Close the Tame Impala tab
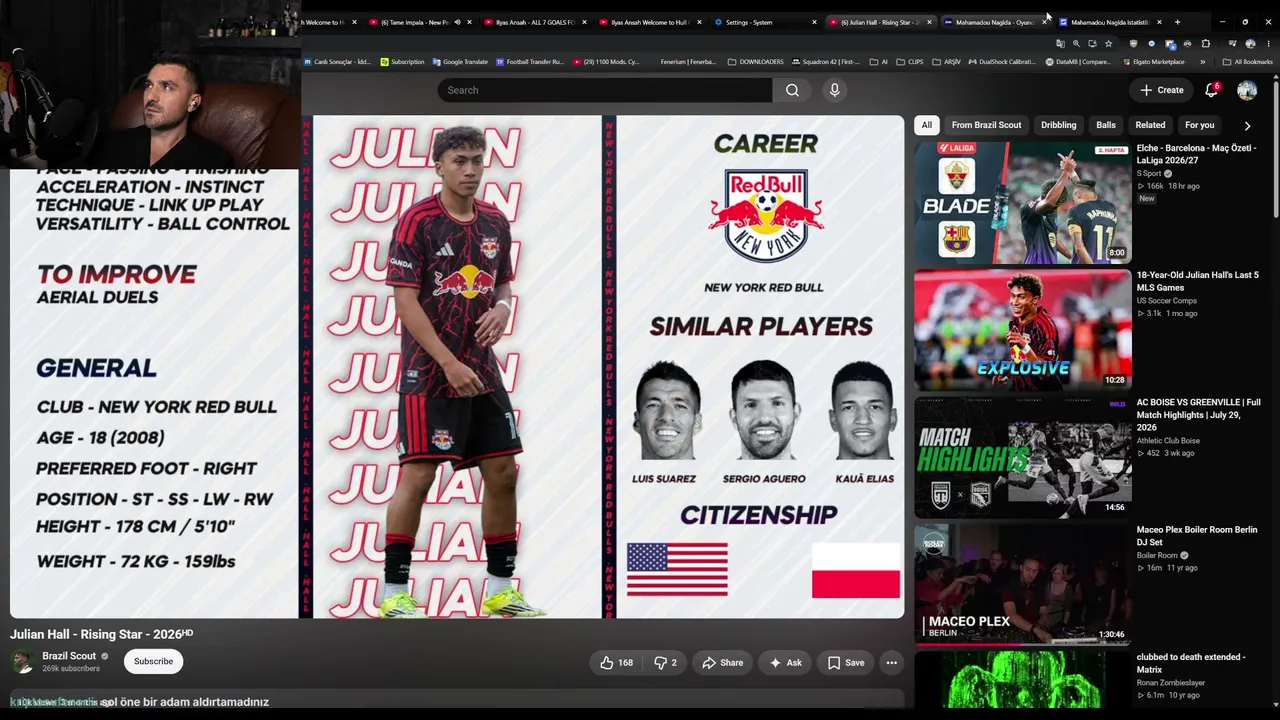This screenshot has height=720, width=1280. coord(469,22)
